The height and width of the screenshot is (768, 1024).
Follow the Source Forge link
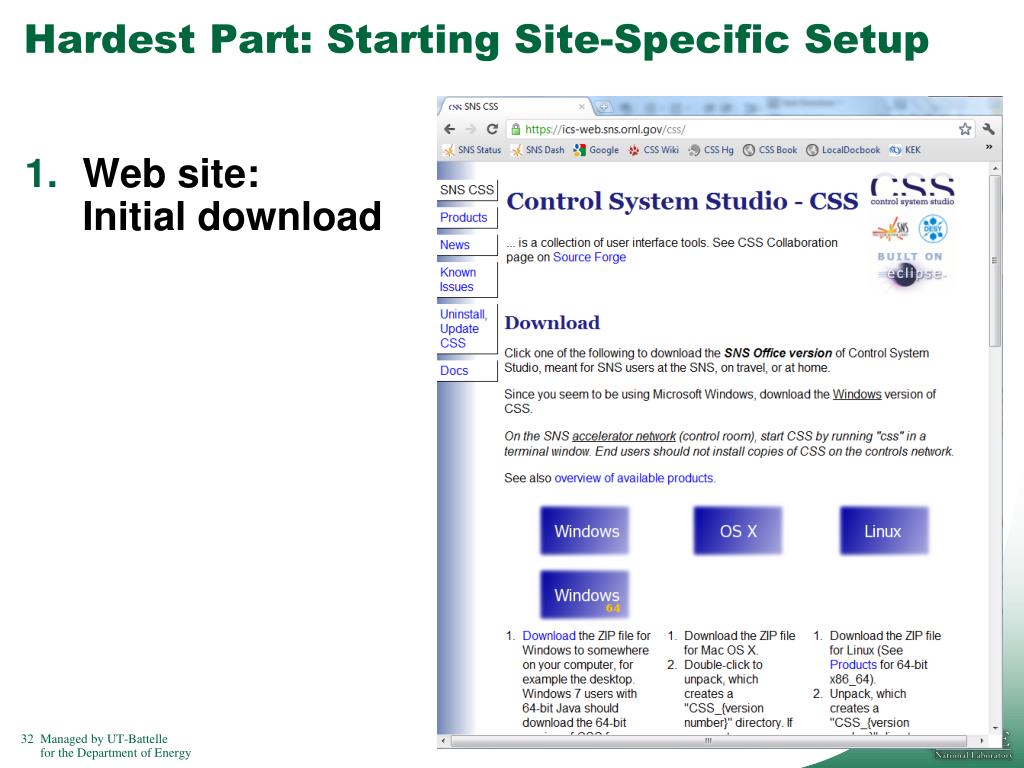[589, 257]
